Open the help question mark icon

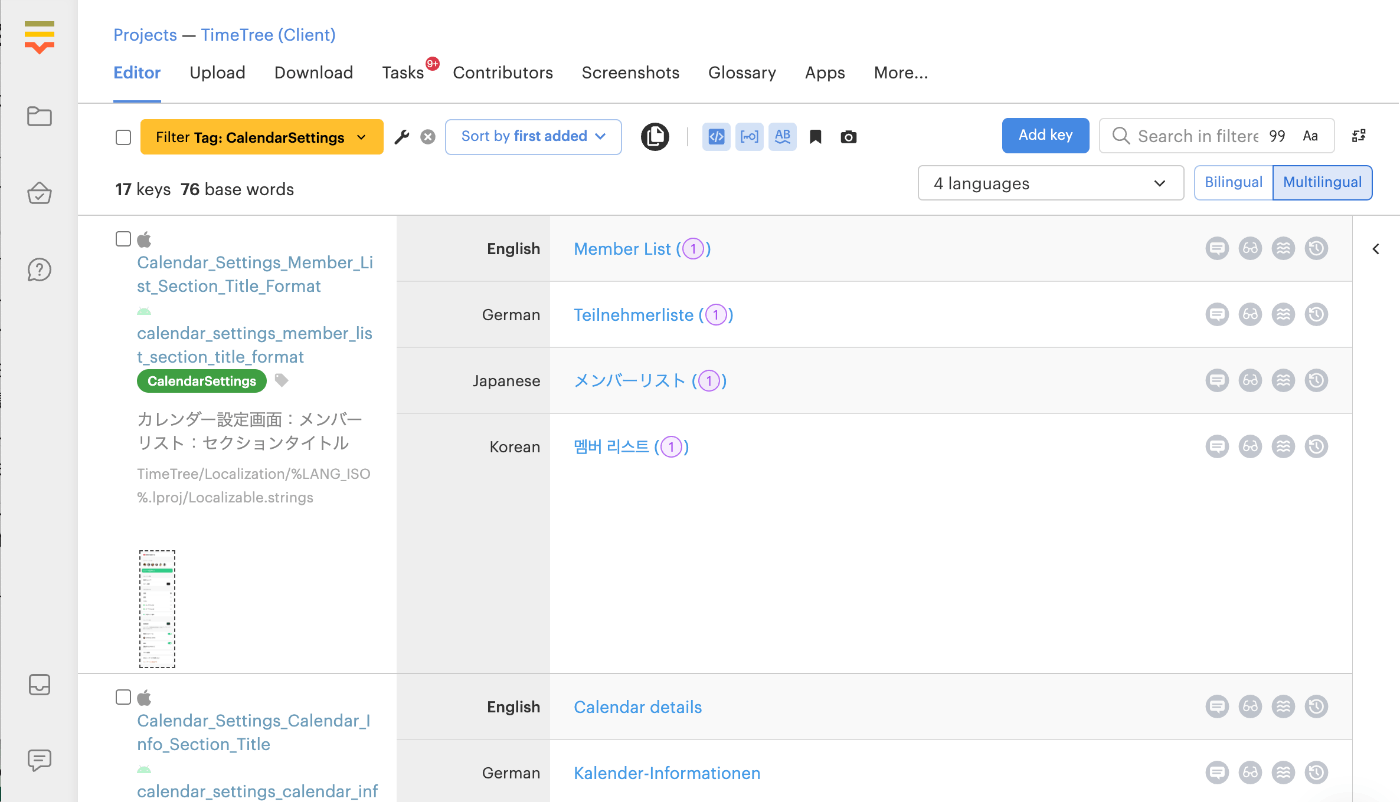(39, 270)
